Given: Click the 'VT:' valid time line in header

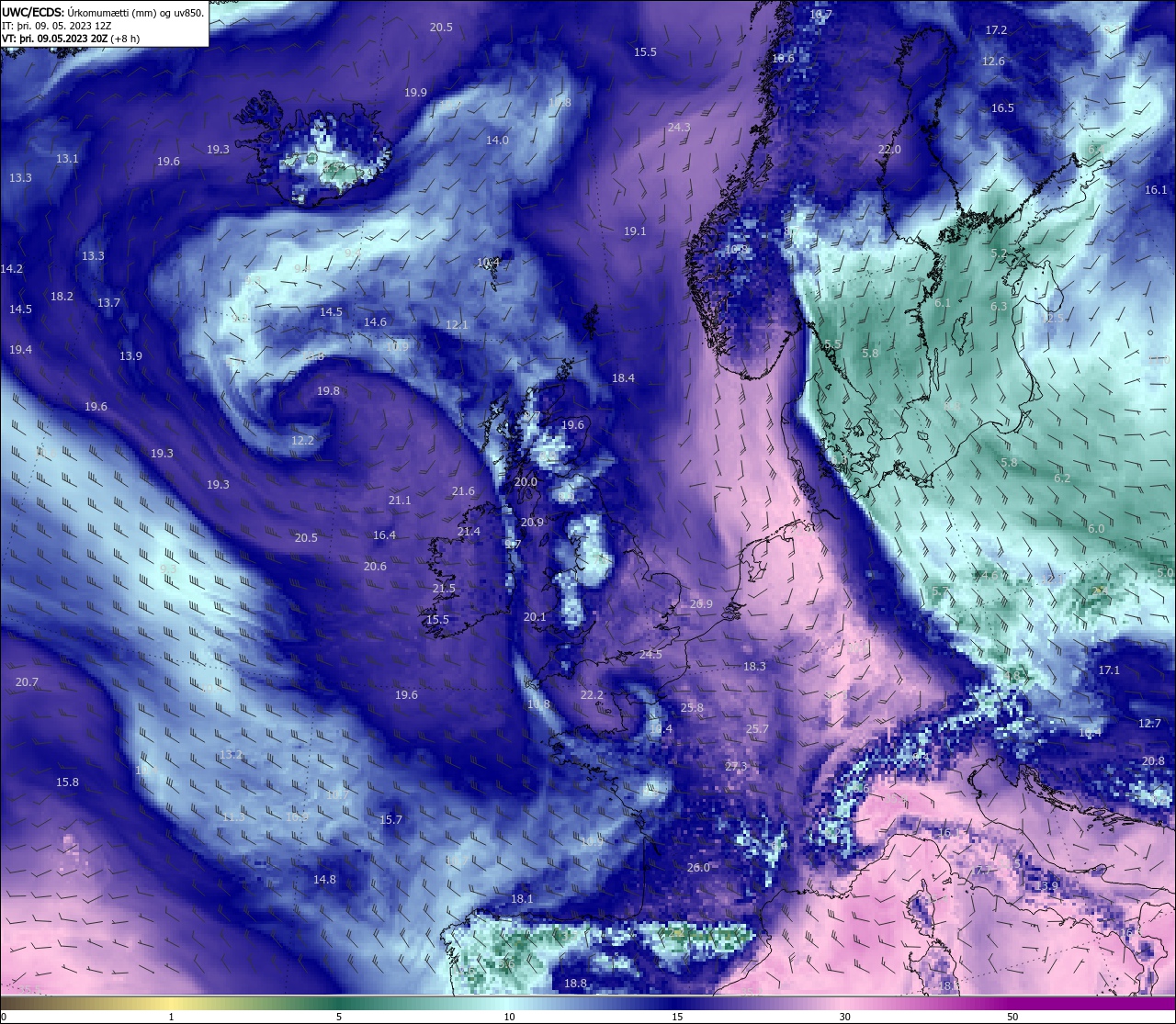Looking at the screenshot, I should pyautogui.click(x=71, y=39).
